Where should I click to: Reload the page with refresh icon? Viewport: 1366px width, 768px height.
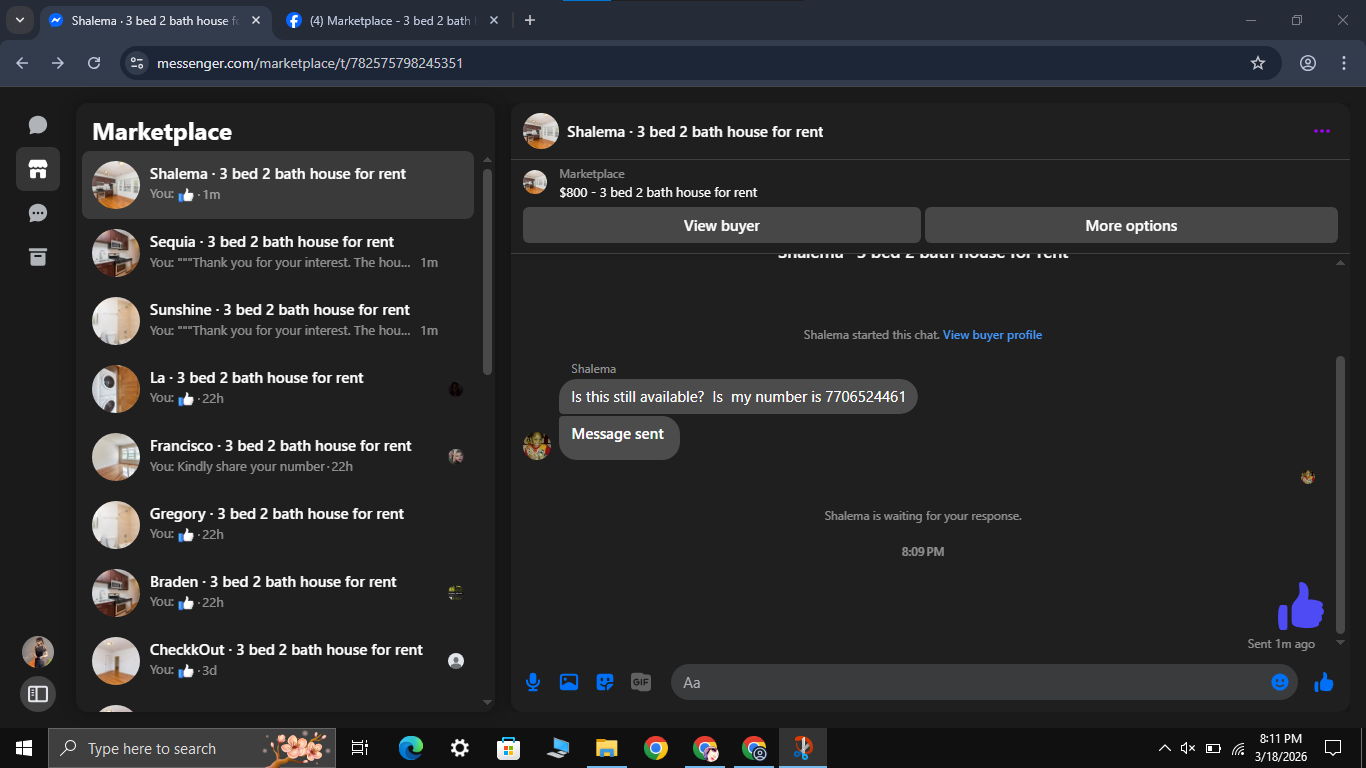(94, 63)
